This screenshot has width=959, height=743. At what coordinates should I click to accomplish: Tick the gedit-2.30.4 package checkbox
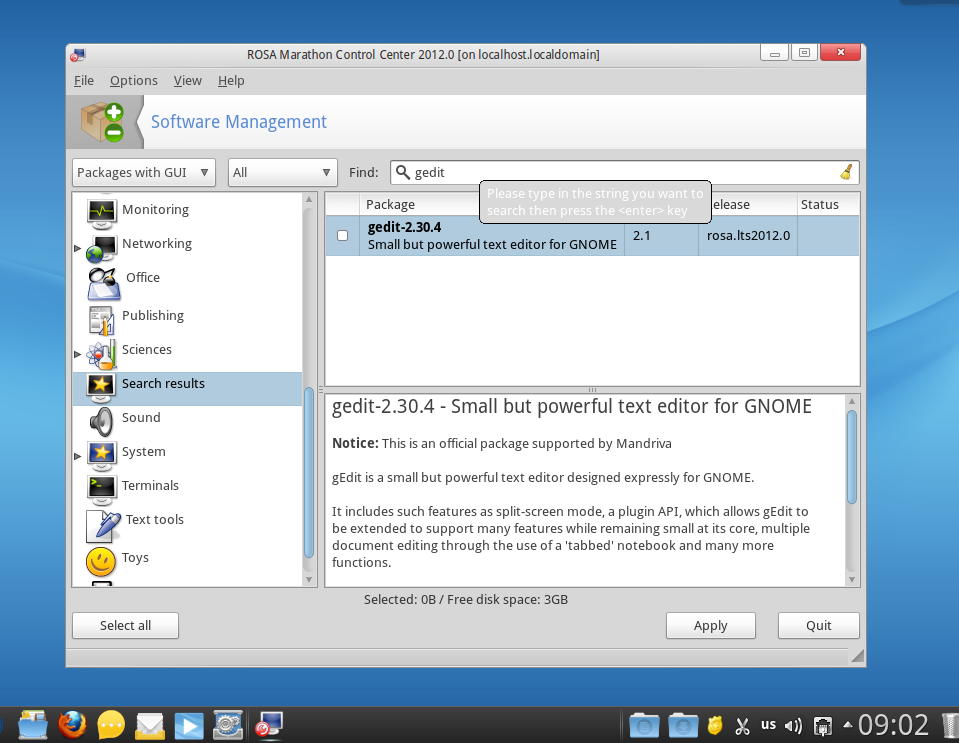pyautogui.click(x=342, y=235)
